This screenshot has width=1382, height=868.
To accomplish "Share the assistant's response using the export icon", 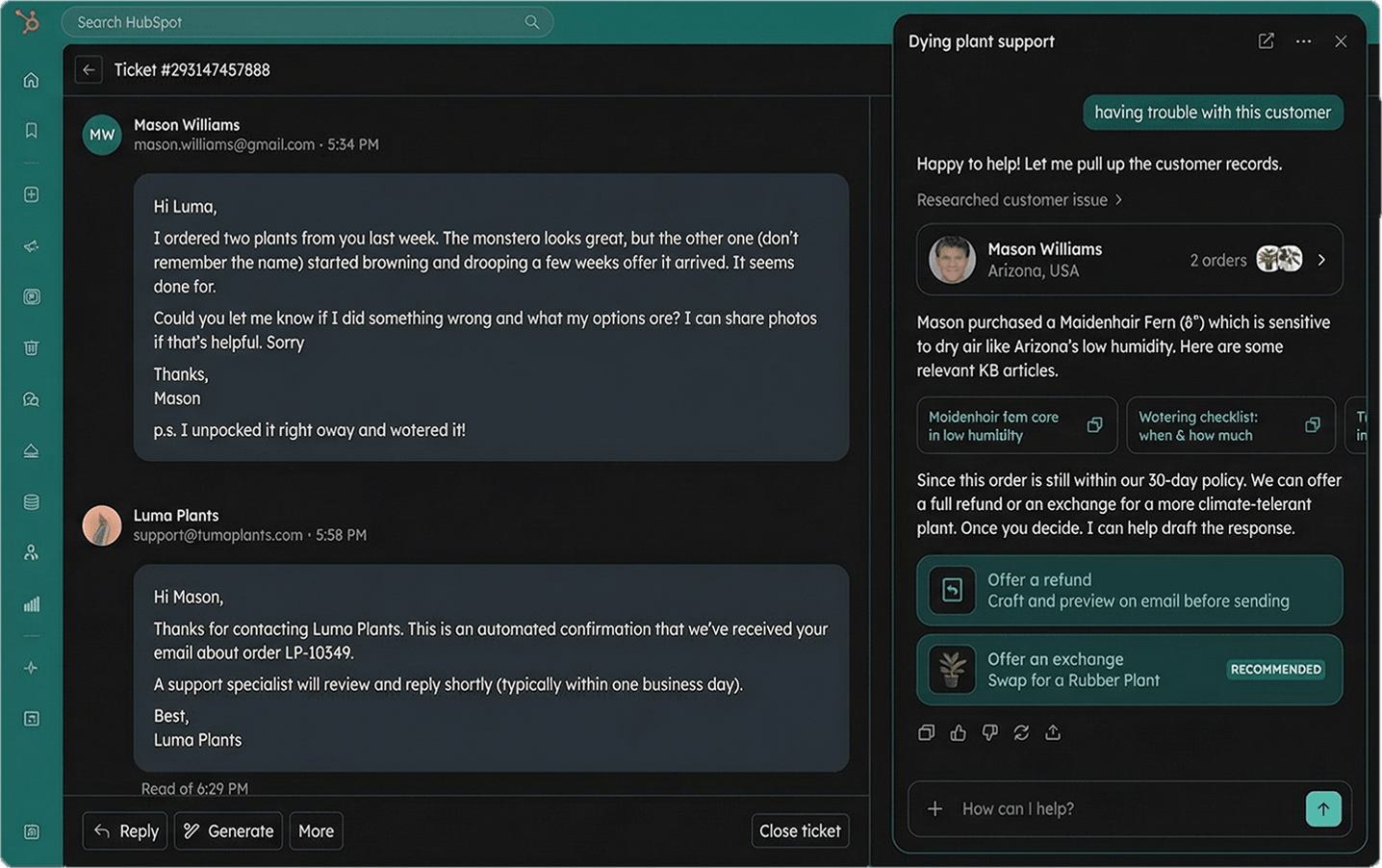I will 1053,732.
